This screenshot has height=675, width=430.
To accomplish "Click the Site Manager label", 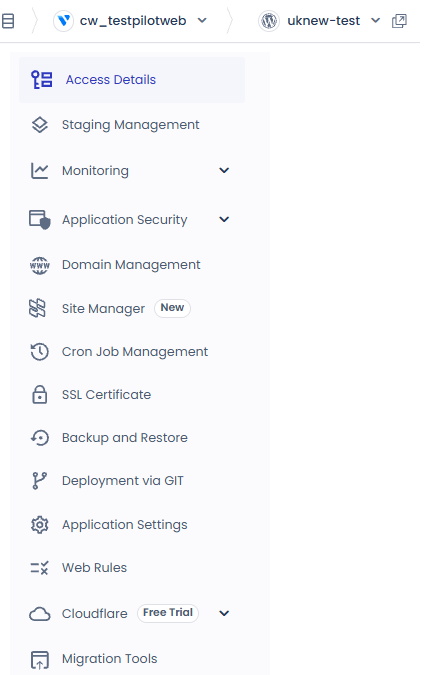I will [x=103, y=309].
